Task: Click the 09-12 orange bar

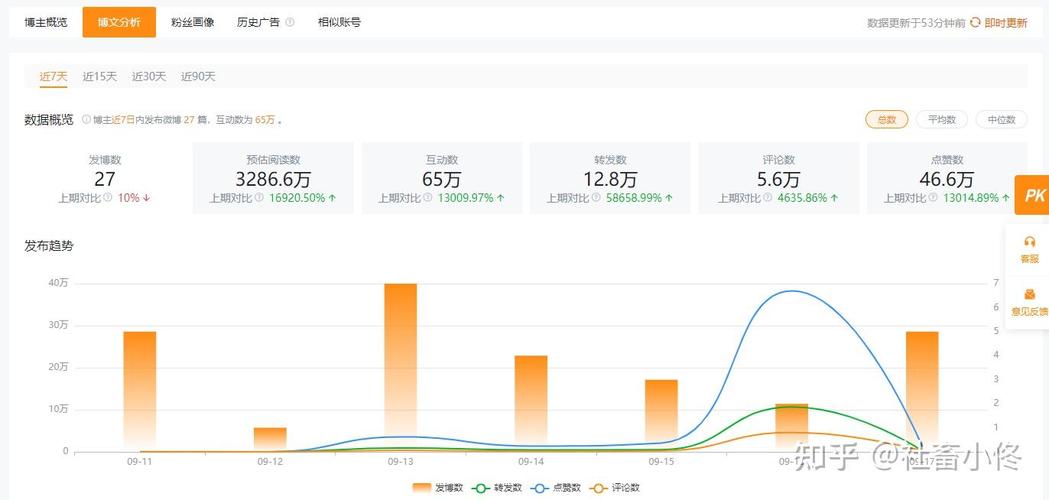Action: (270, 440)
